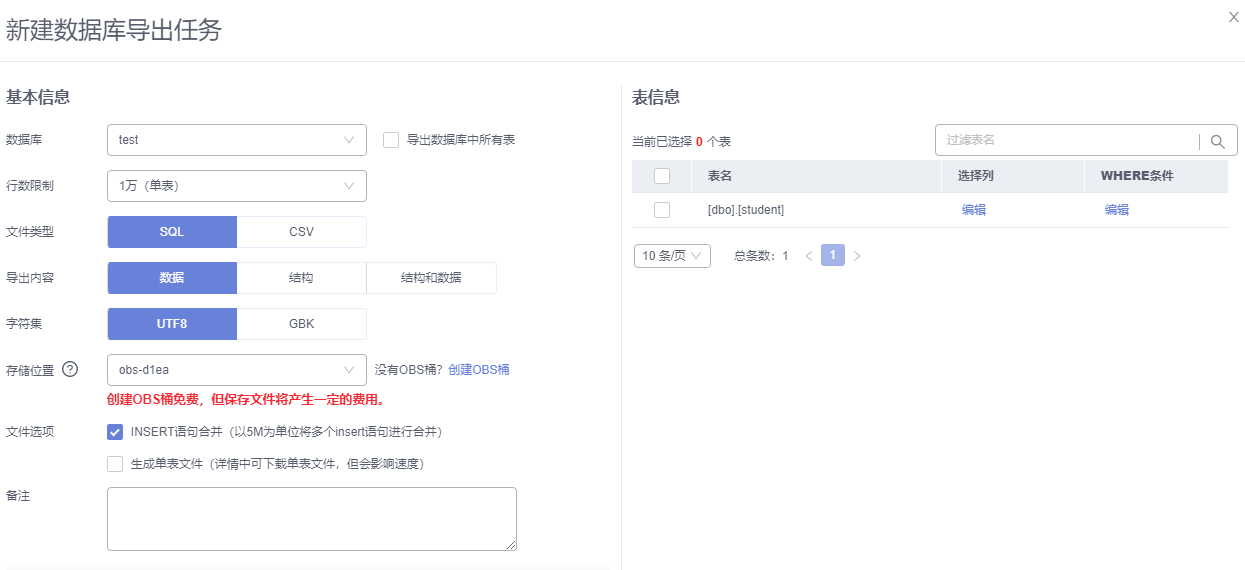This screenshot has width=1245, height=570.
Task: Choose 结构和数据 as export content
Action: 432,278
